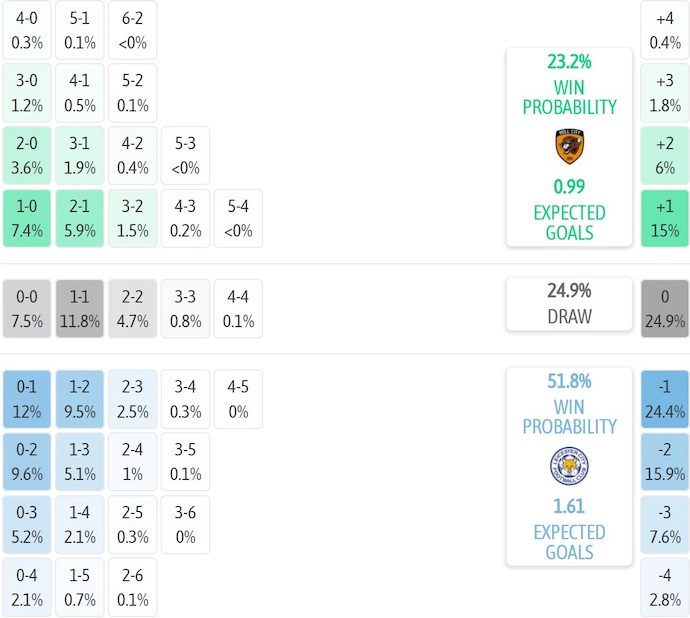Click the 51.8% win probability text
The width and height of the screenshot is (690, 618).
pos(569,381)
